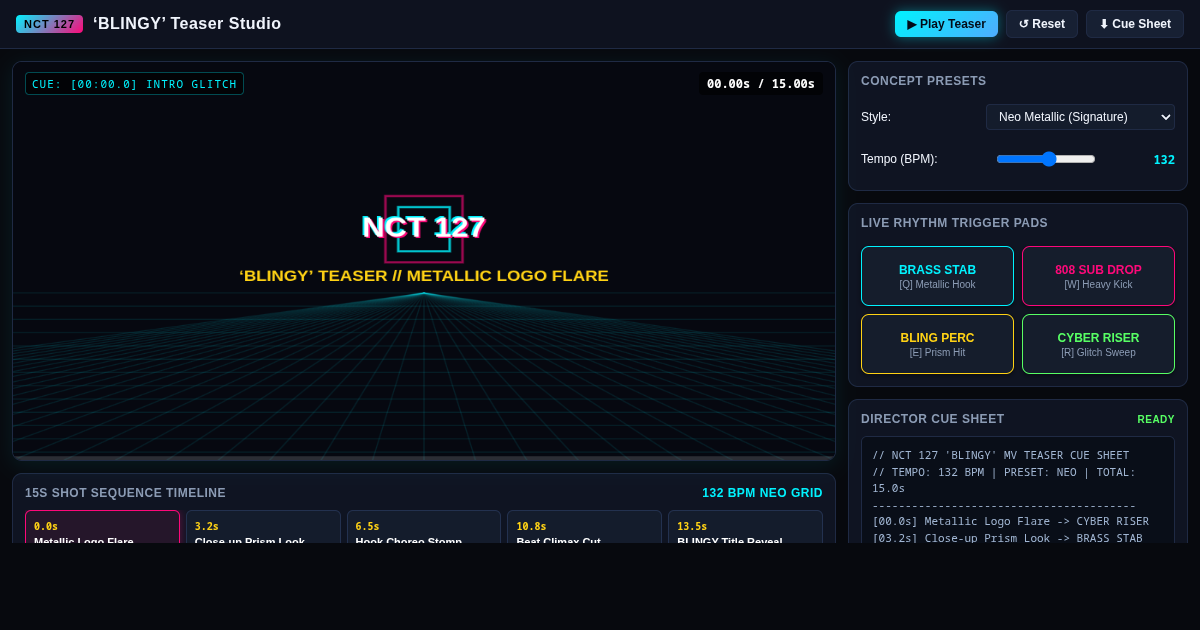Select the 13.5s BLINGY Title Reveal shot

tap(745, 527)
